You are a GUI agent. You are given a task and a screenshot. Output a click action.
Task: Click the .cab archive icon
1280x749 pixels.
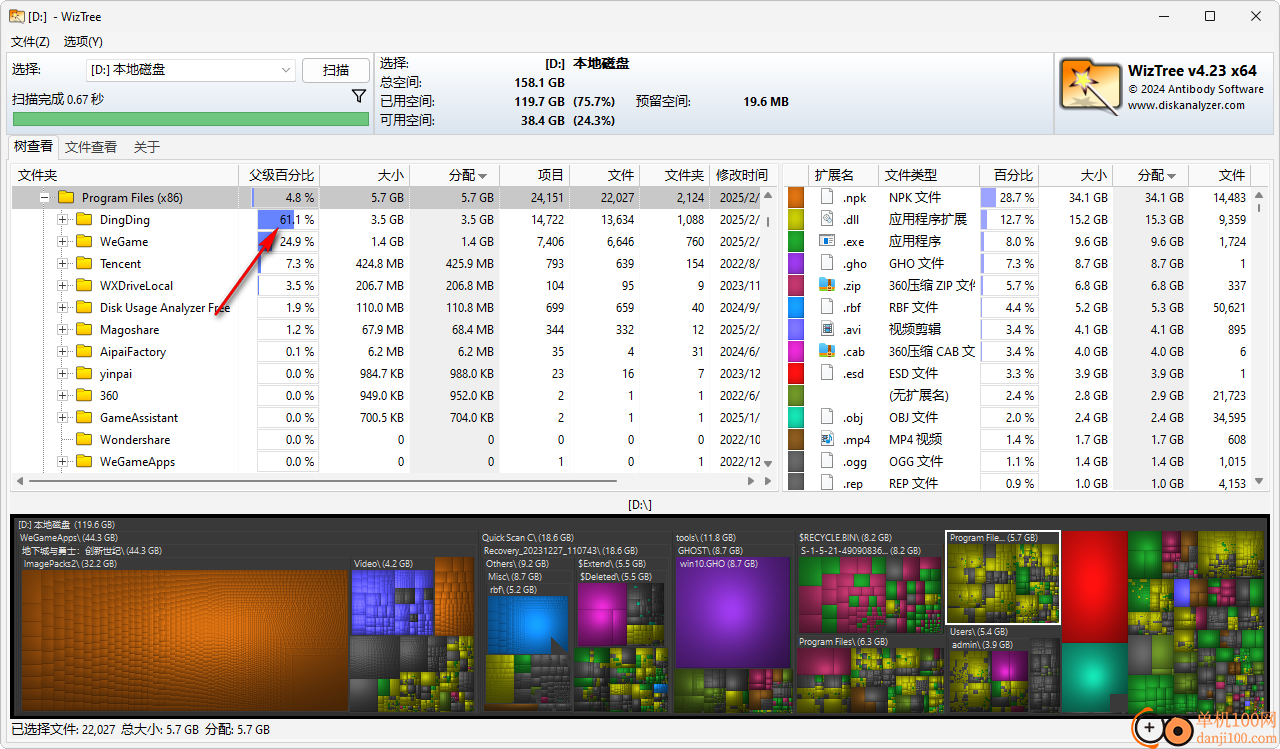(x=827, y=351)
